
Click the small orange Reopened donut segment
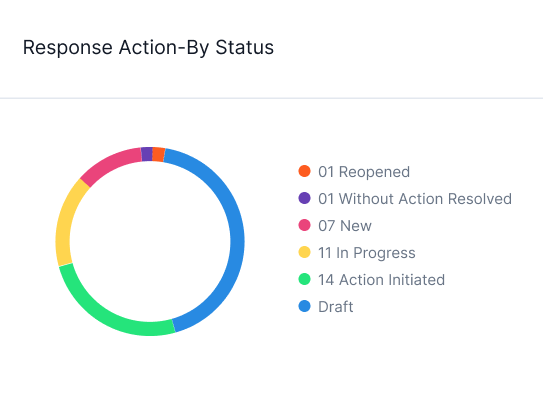point(158,154)
